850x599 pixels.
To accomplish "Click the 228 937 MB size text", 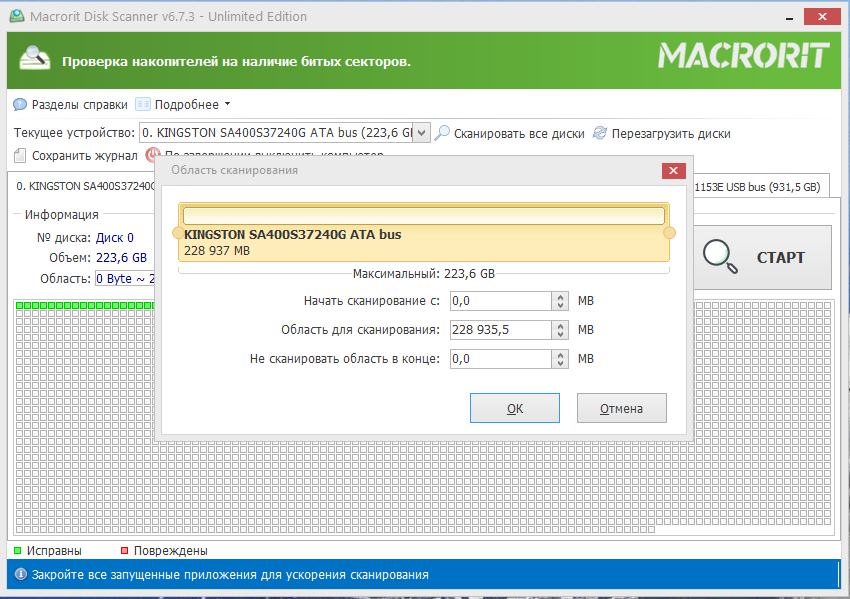I will (217, 251).
